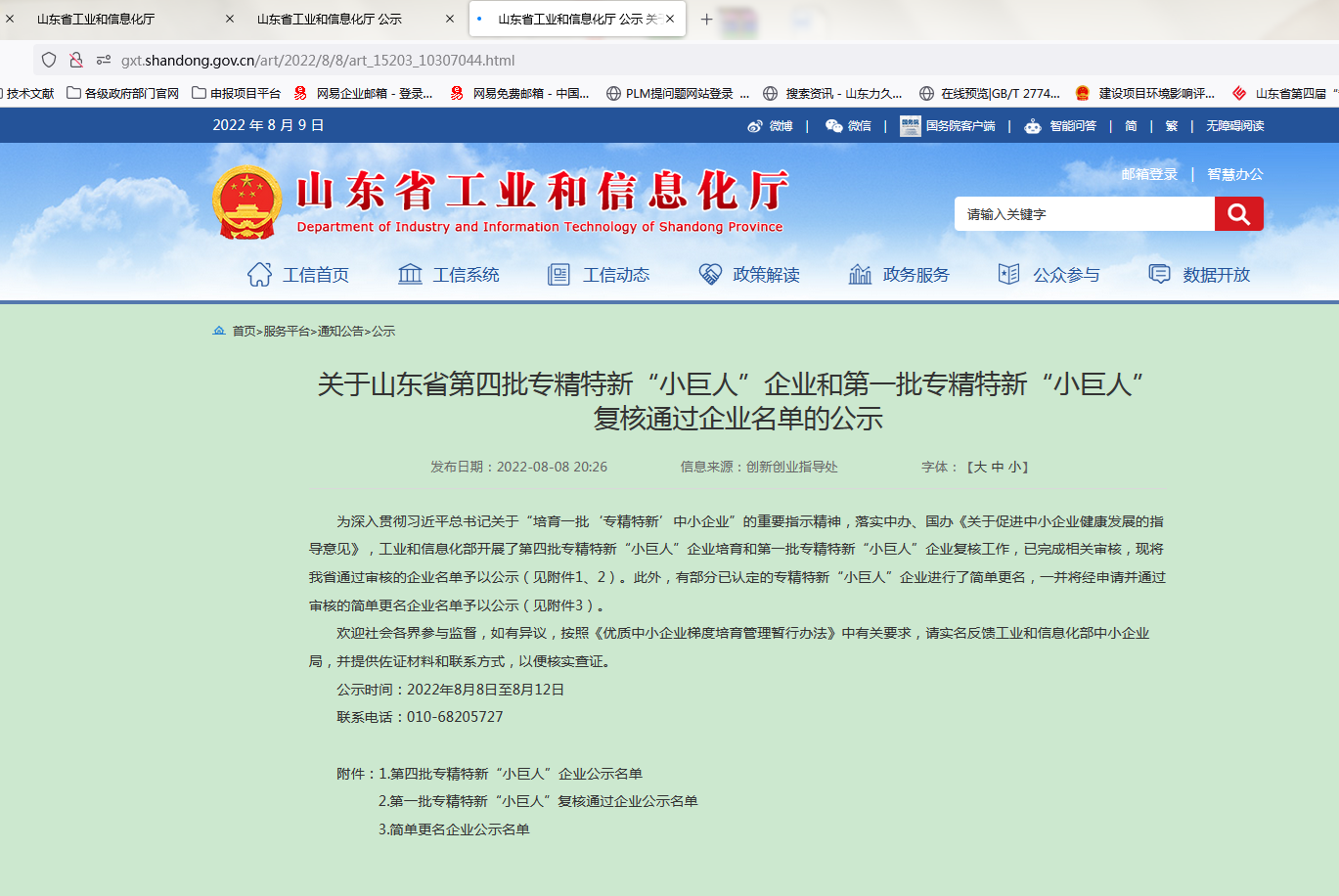Click the national emblem site logo

(x=246, y=202)
